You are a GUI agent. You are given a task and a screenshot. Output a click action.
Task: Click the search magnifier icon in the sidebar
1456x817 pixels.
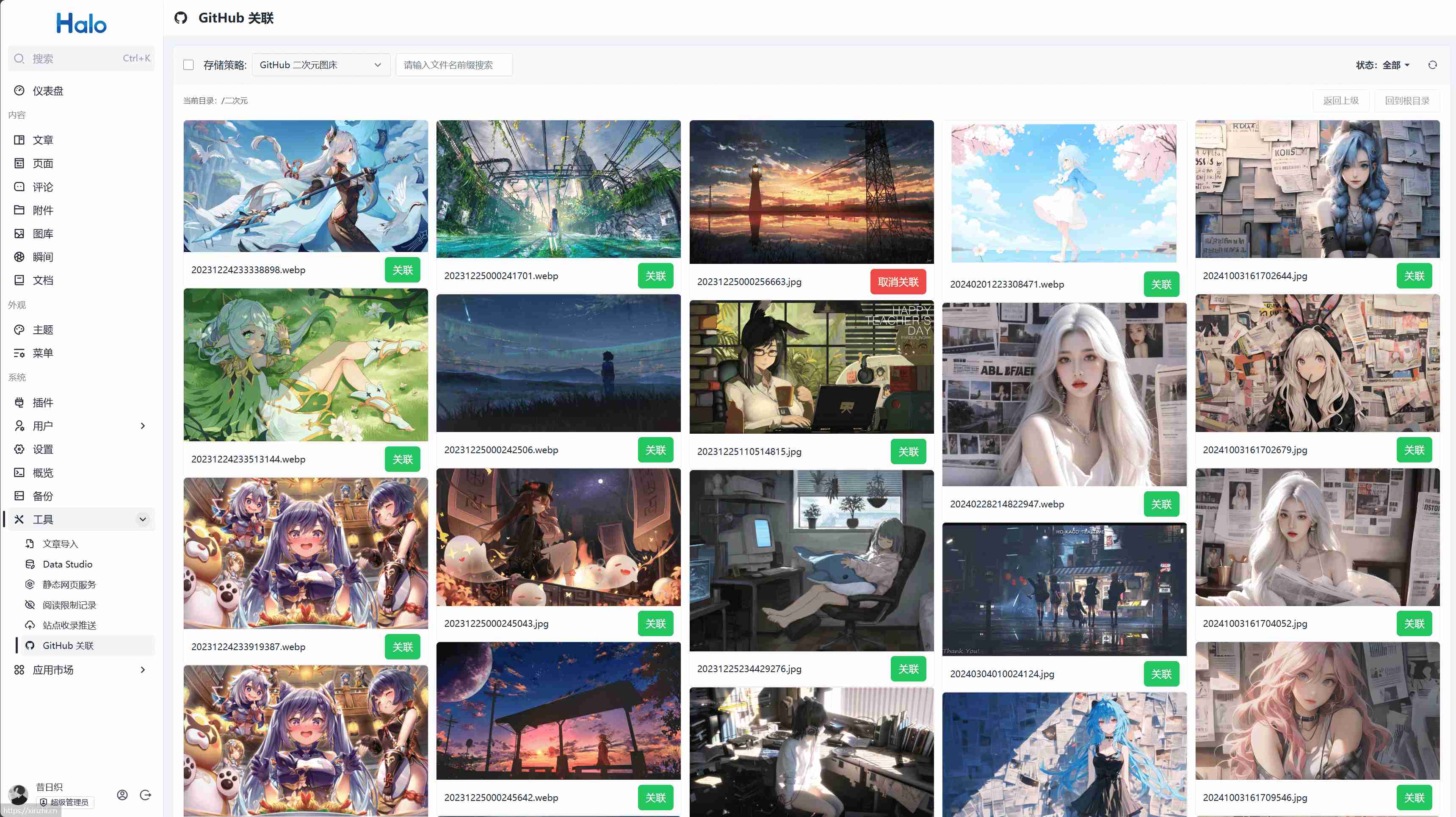(19, 58)
